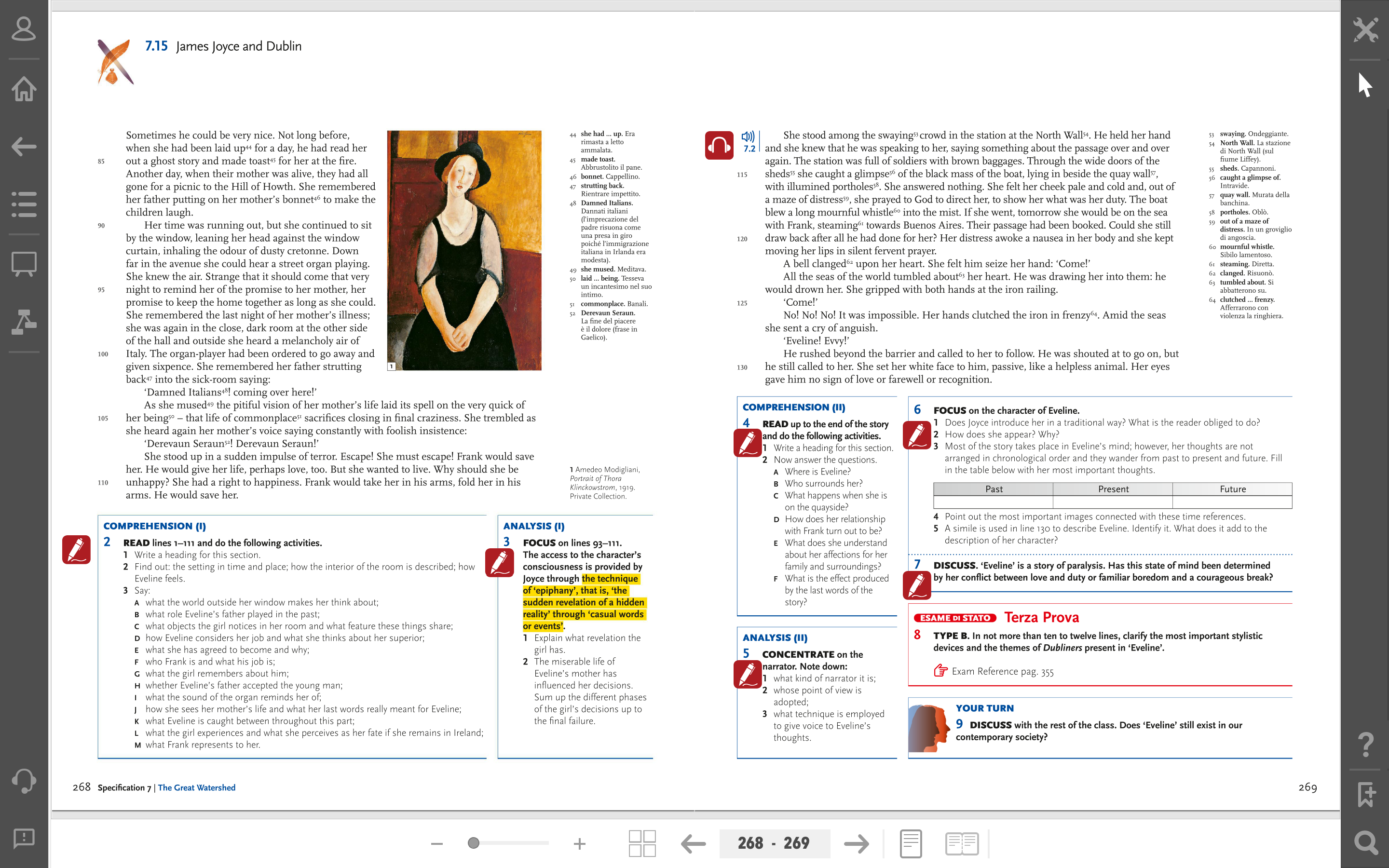
Task: Open the Comprehension (I) exercise pencil icon
Action: point(76,549)
